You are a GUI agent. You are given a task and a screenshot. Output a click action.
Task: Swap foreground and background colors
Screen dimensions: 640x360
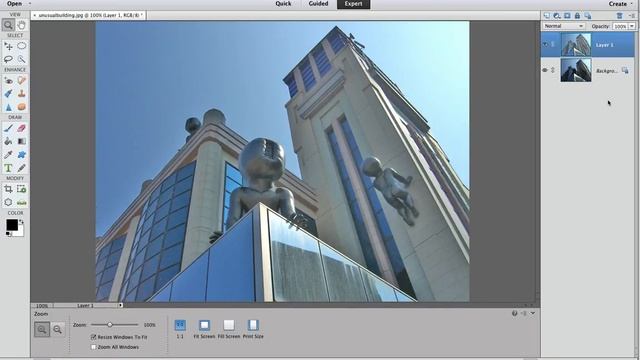click(21, 222)
